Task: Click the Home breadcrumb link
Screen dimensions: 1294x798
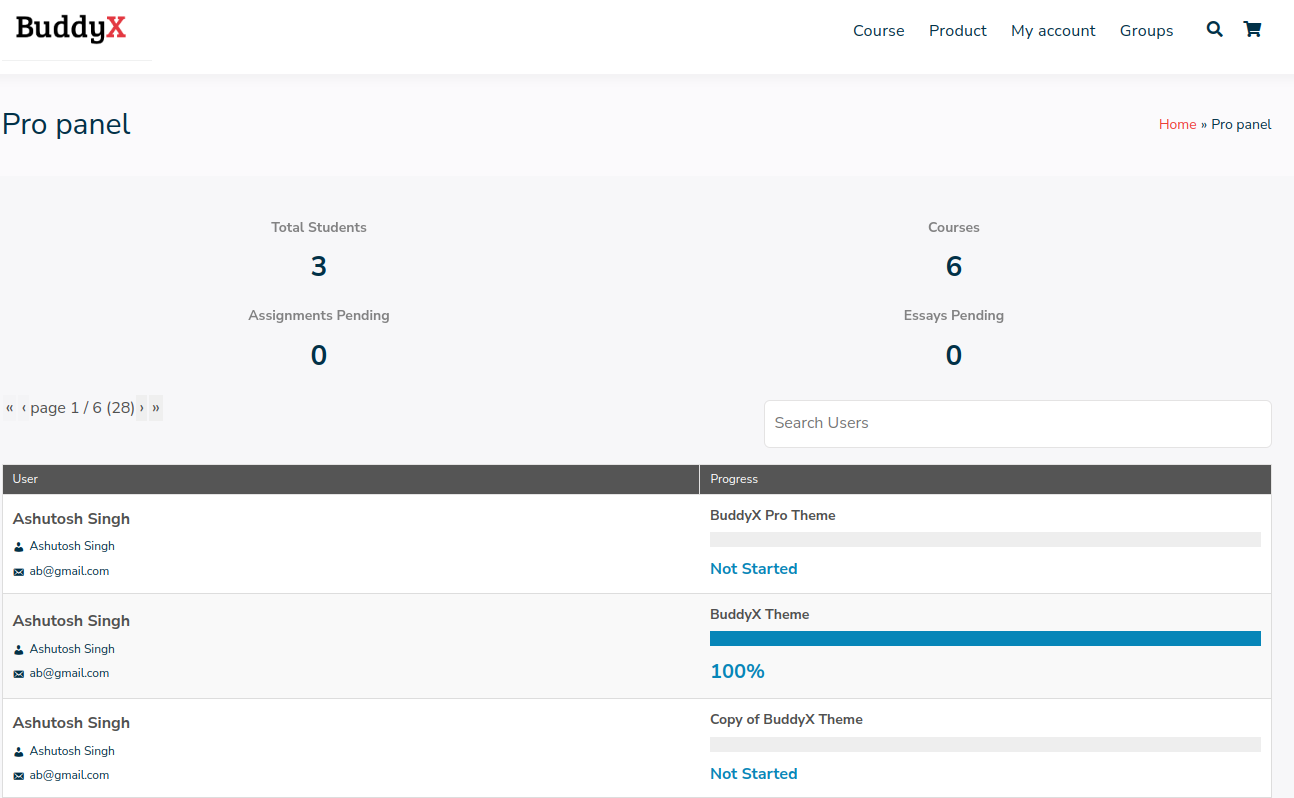Action: [1177, 123]
